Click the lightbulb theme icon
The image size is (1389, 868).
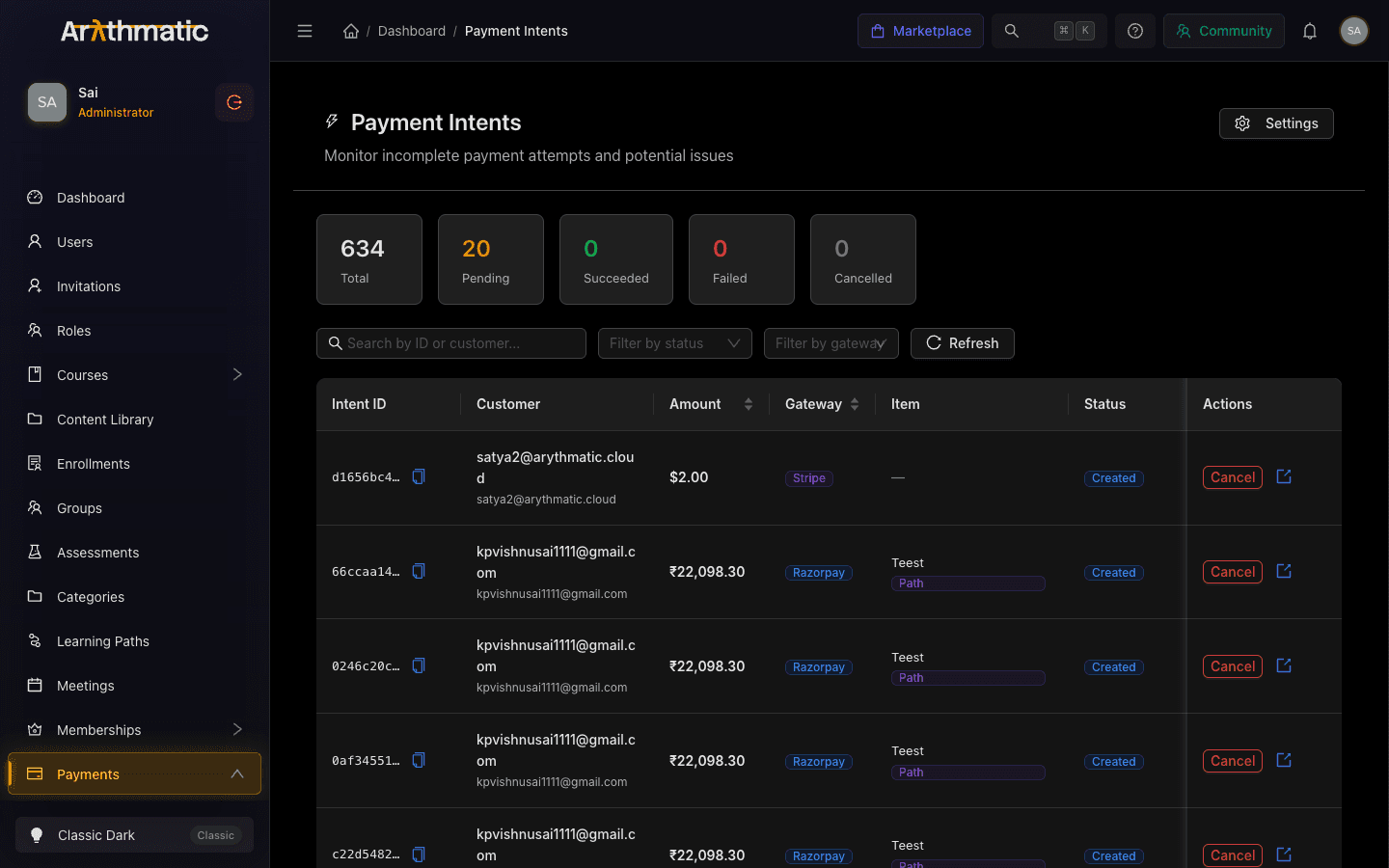(37, 835)
